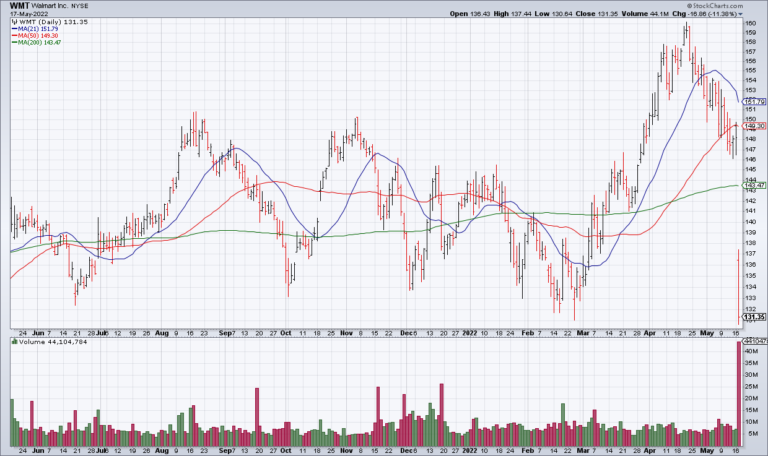Click the tall red volume bar on May 17

(740, 394)
